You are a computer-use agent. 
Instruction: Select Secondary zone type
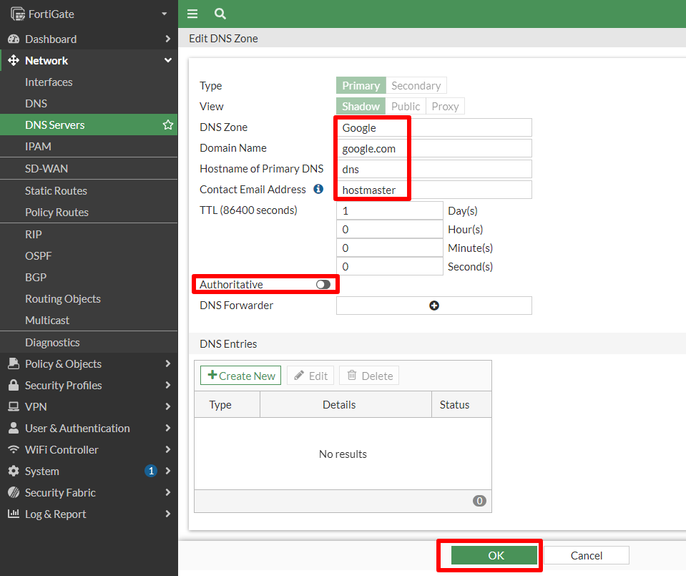point(416,86)
